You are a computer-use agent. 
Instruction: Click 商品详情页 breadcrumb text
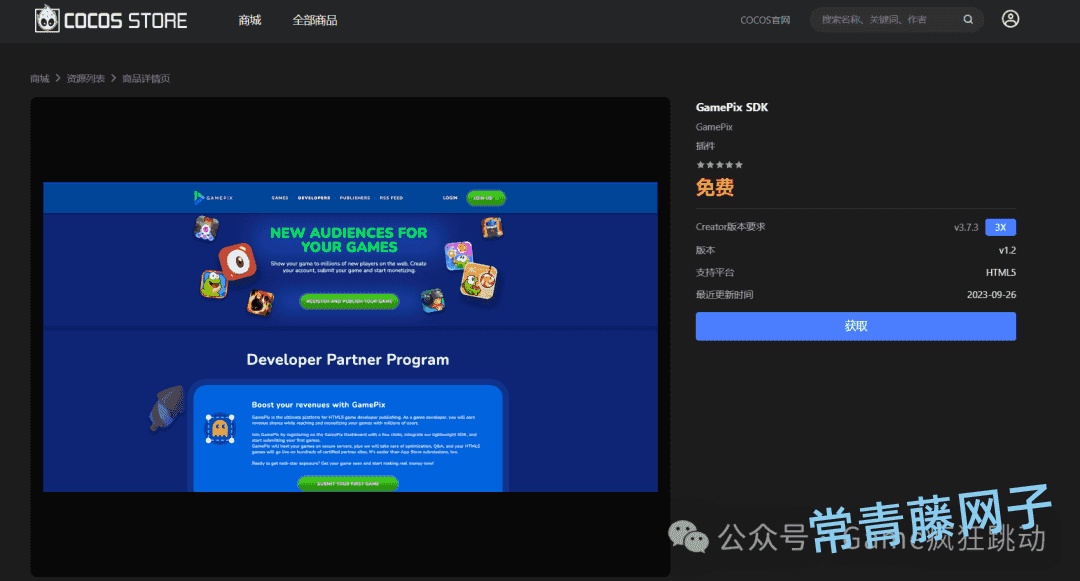pos(146,78)
